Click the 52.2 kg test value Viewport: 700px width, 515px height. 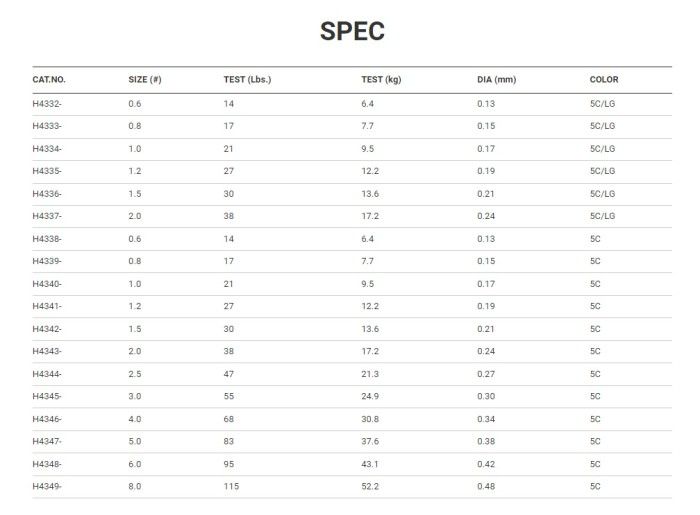[369, 486]
